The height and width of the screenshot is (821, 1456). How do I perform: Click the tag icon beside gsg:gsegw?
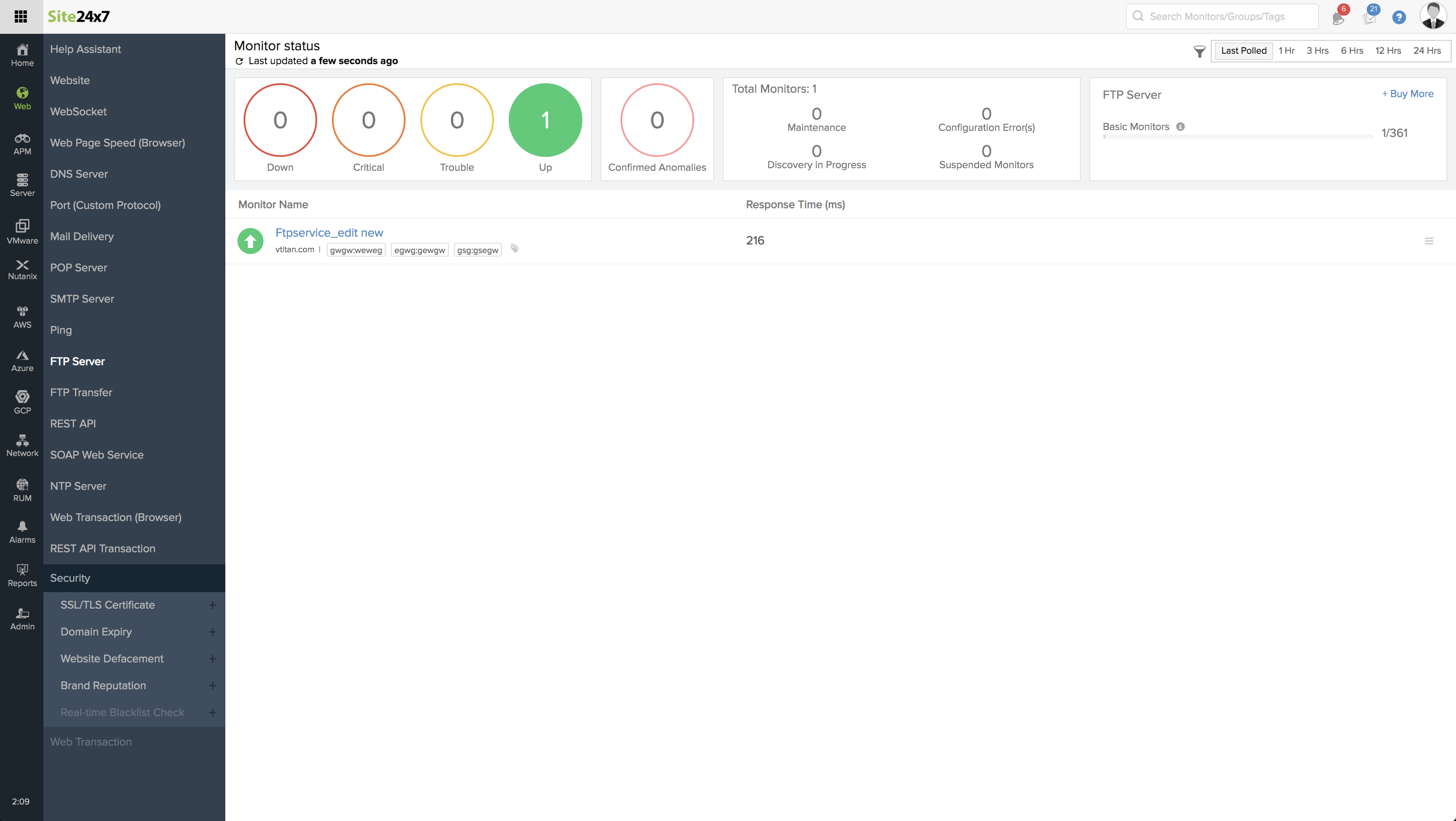point(514,249)
